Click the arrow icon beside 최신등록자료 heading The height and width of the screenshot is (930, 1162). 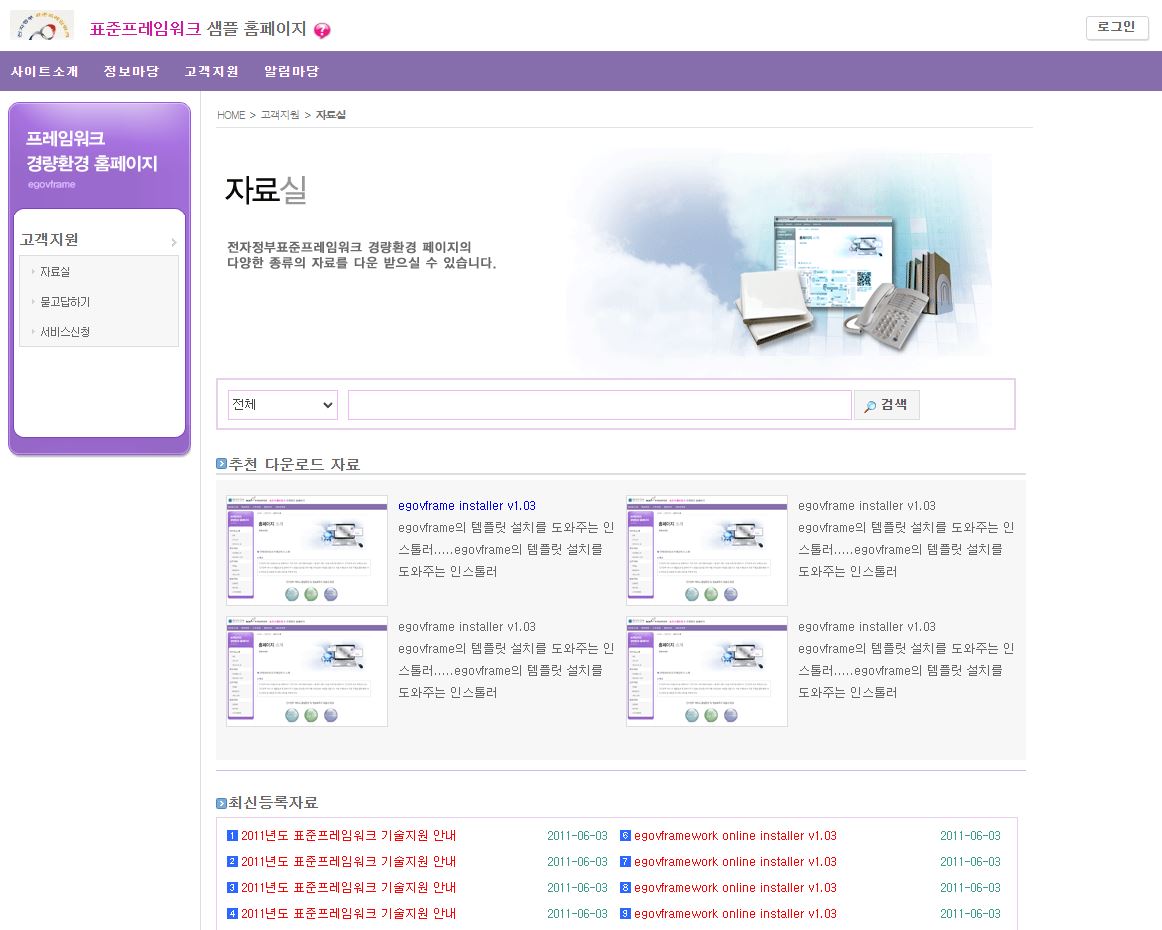[222, 803]
